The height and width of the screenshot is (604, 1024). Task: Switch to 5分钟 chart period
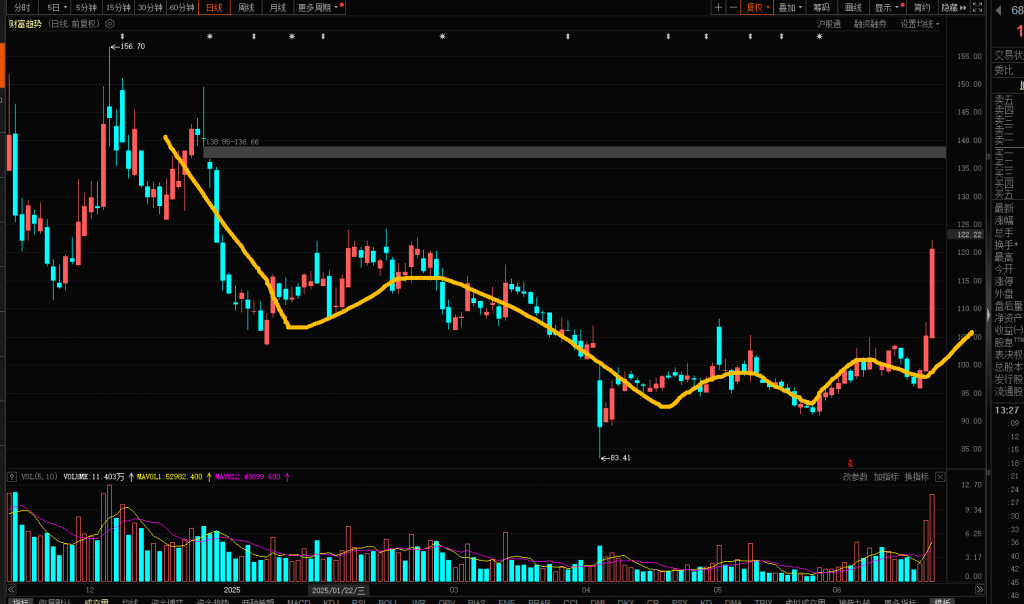pyautogui.click(x=86, y=7)
